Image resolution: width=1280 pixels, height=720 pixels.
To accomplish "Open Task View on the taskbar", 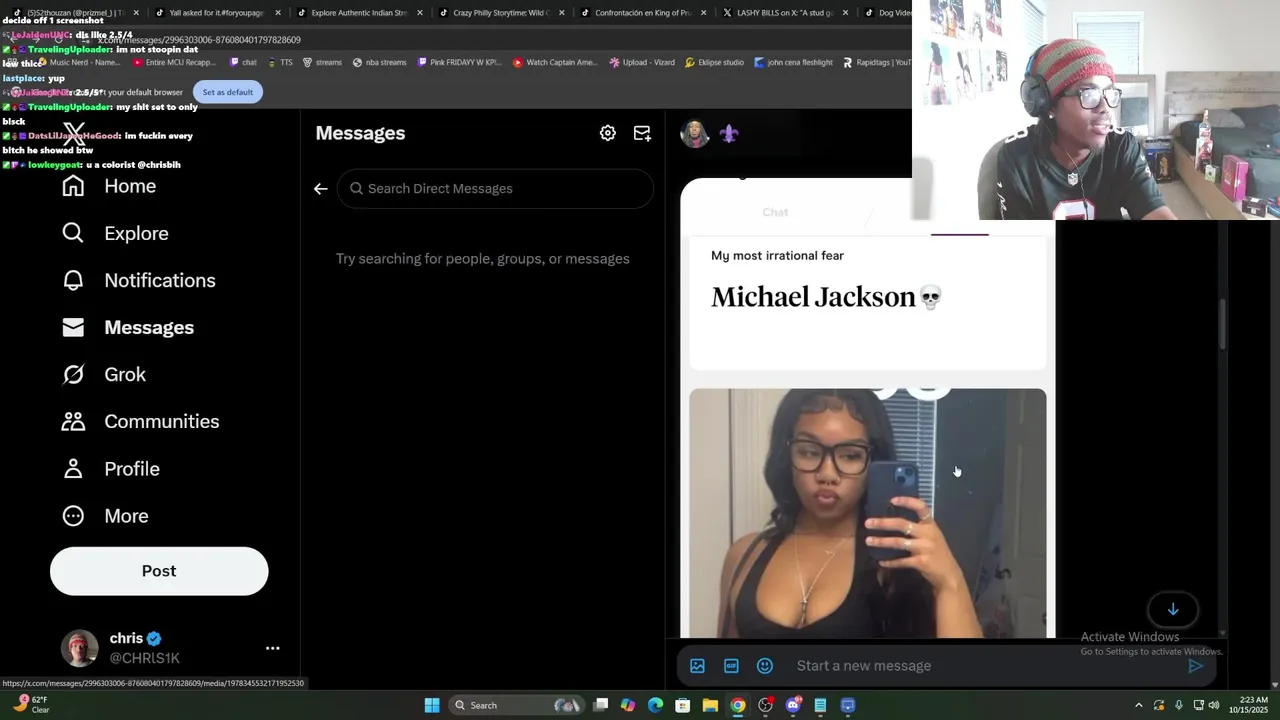I will pos(600,705).
